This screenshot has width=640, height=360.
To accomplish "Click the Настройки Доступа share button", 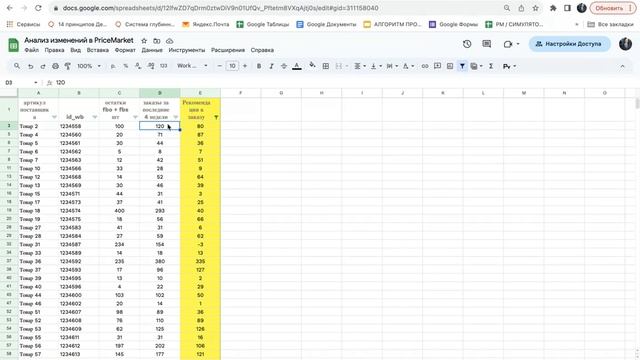I will (569, 44).
